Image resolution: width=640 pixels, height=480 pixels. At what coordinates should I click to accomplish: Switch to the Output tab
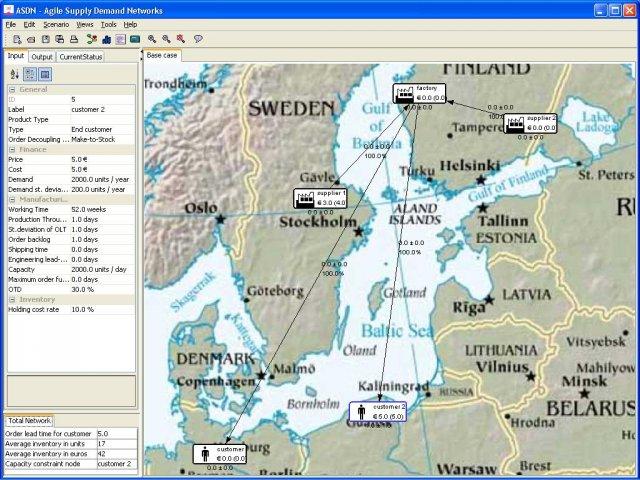point(42,57)
